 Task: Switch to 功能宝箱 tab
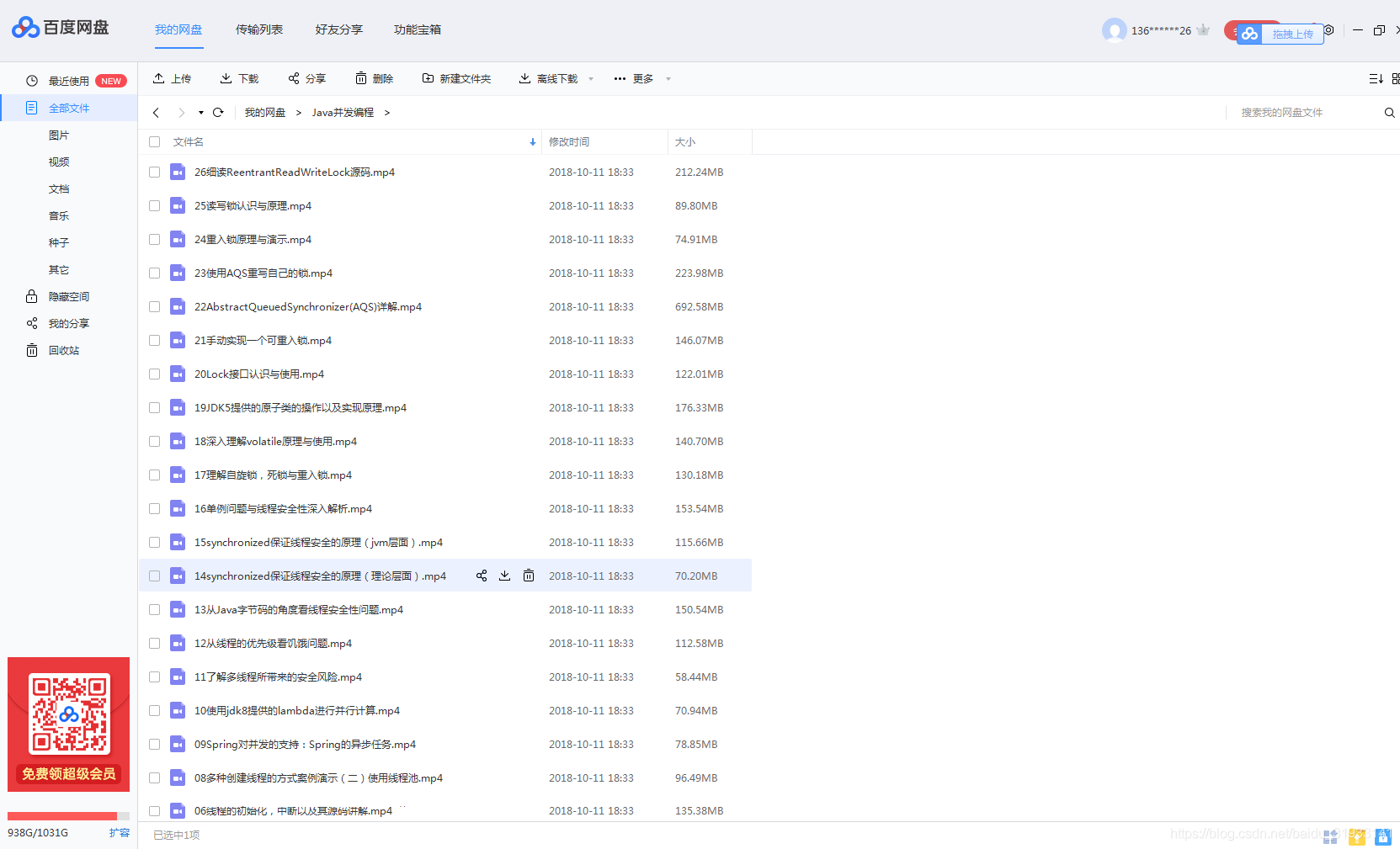tap(418, 29)
